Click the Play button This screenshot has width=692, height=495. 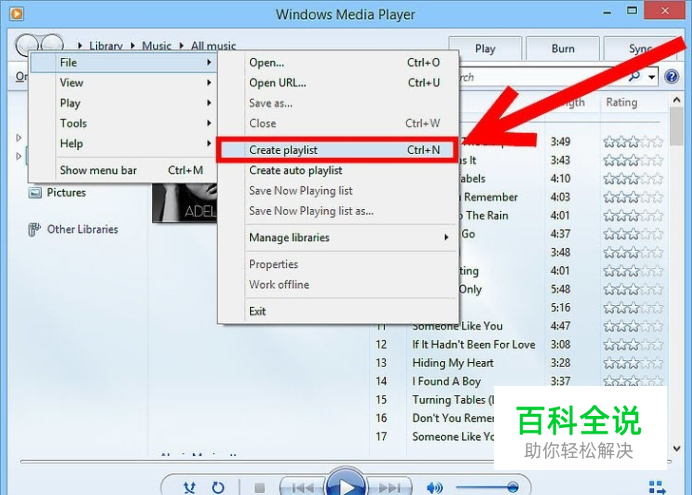tap(346, 485)
